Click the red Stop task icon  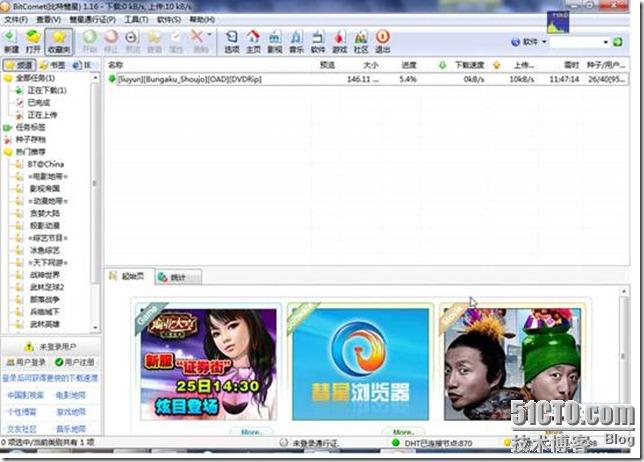(x=111, y=41)
